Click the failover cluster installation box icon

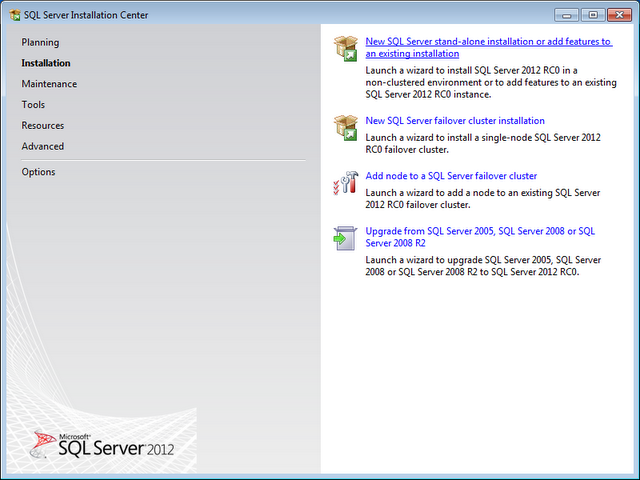pyautogui.click(x=346, y=128)
